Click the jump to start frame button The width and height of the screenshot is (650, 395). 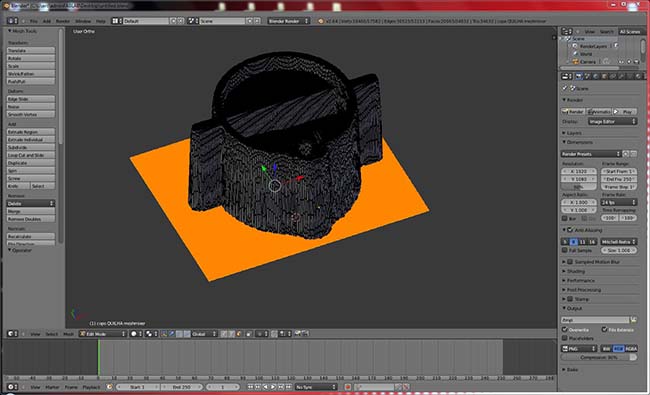(x=250, y=387)
